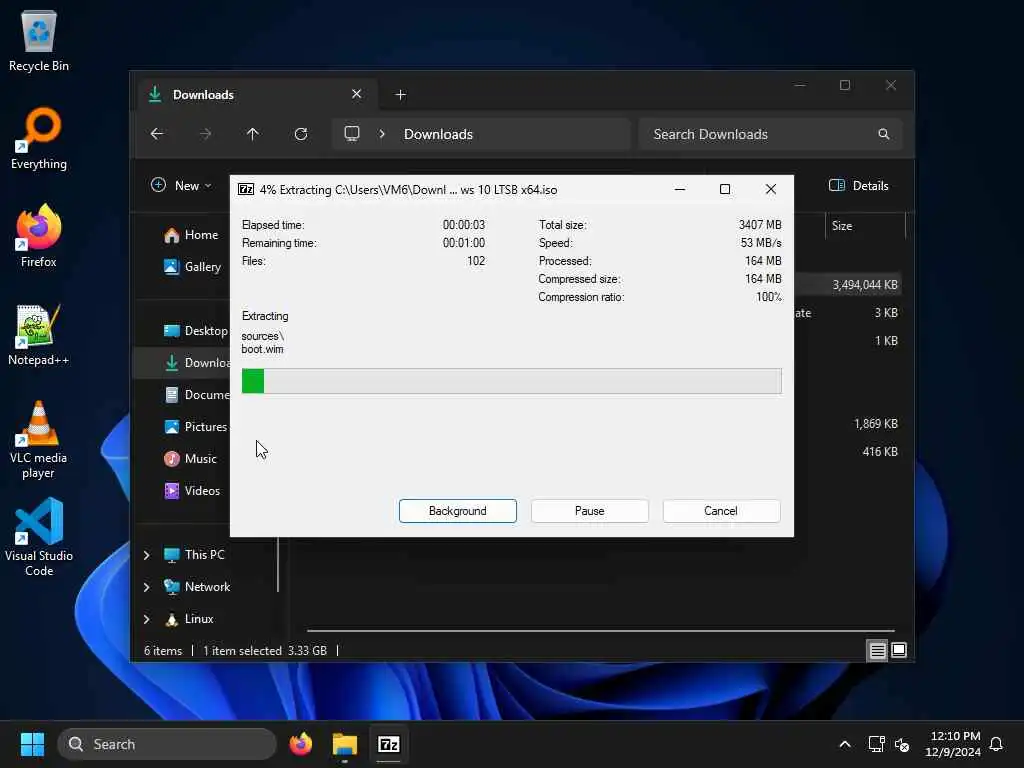Open the New dropdown in Explorer
Viewport: 1024px width, 768px height.
182,185
